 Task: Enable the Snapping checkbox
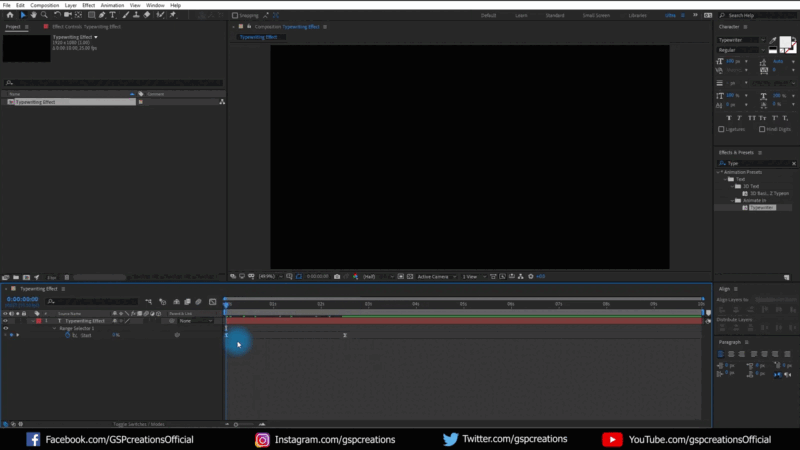click(x=235, y=15)
